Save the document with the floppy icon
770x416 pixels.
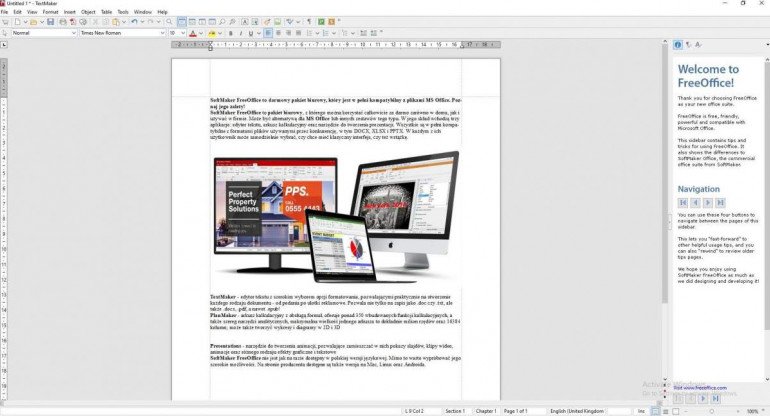[x=50, y=22]
